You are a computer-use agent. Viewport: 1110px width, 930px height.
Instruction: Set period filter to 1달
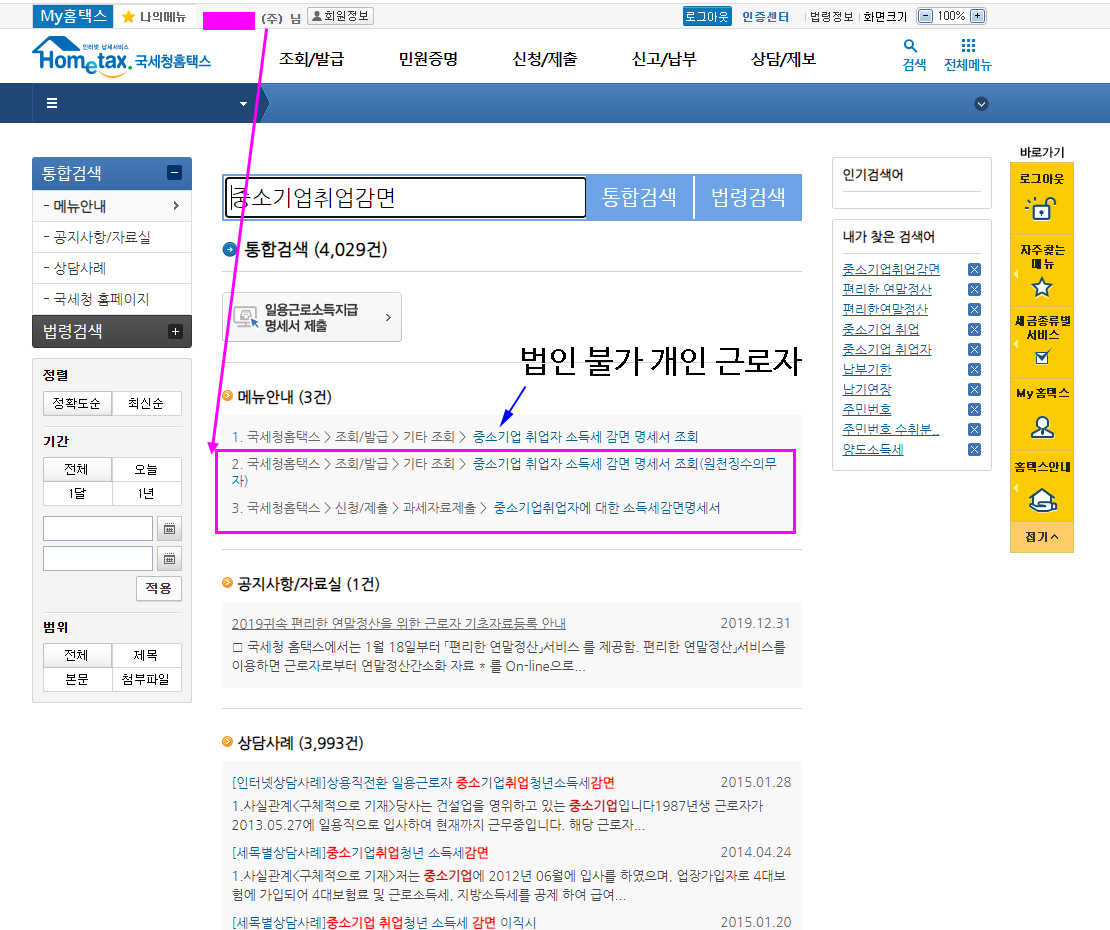[x=77, y=493]
